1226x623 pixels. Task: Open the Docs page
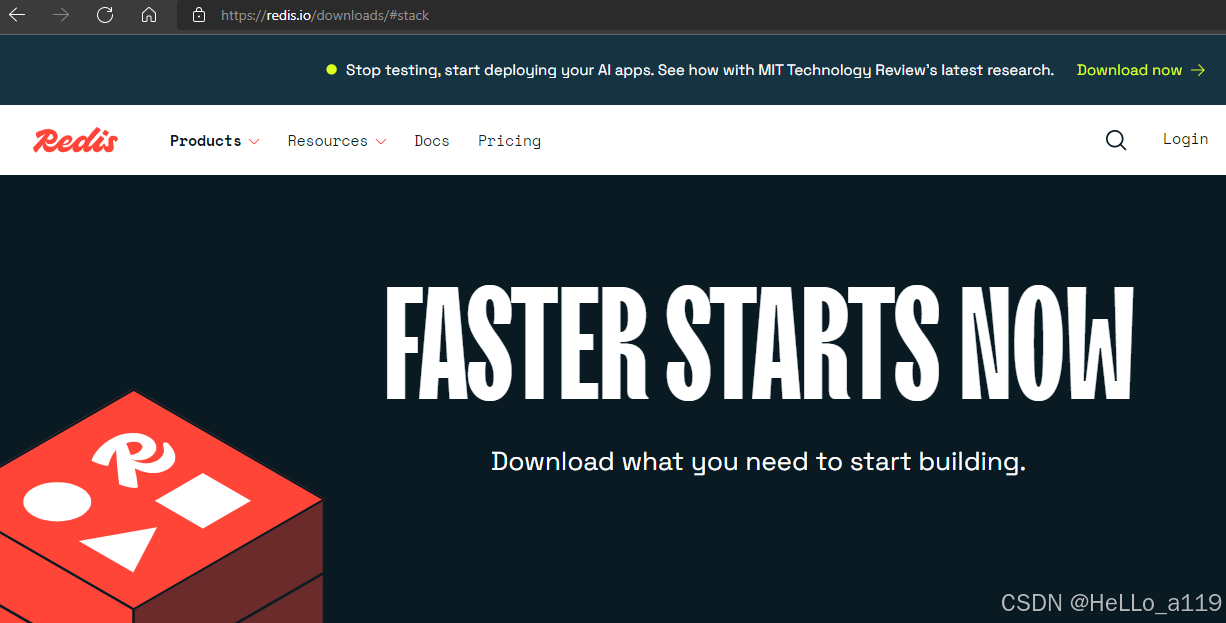(432, 141)
